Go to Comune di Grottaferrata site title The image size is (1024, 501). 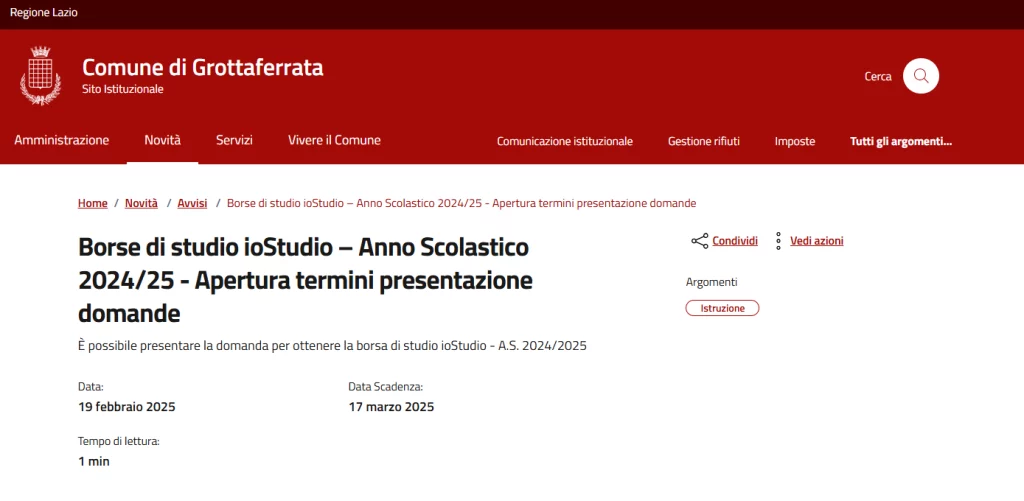[x=202, y=67]
